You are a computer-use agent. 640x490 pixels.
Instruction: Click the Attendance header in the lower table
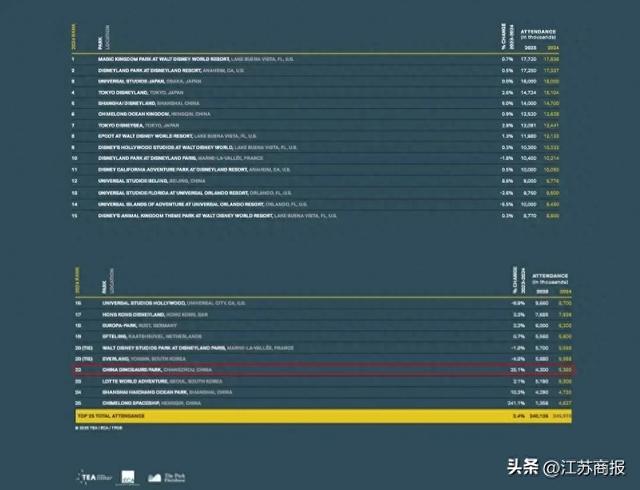point(550,278)
